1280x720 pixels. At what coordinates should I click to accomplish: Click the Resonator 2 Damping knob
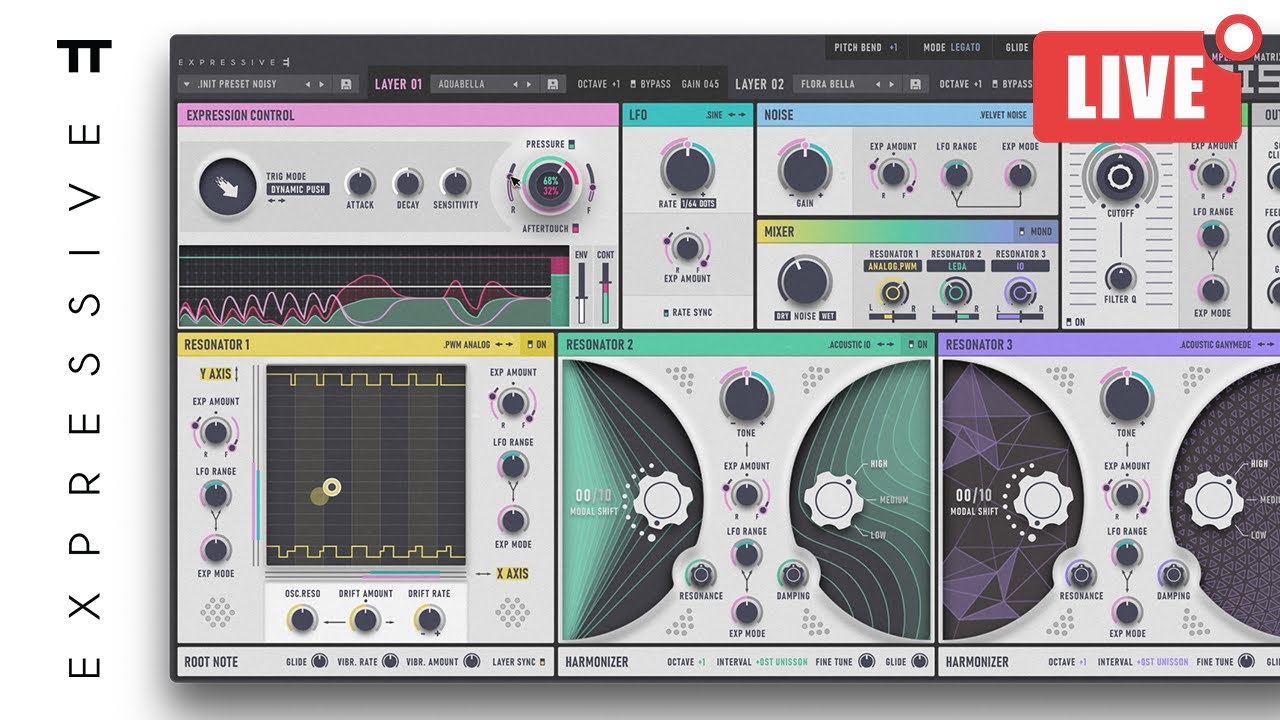point(793,574)
